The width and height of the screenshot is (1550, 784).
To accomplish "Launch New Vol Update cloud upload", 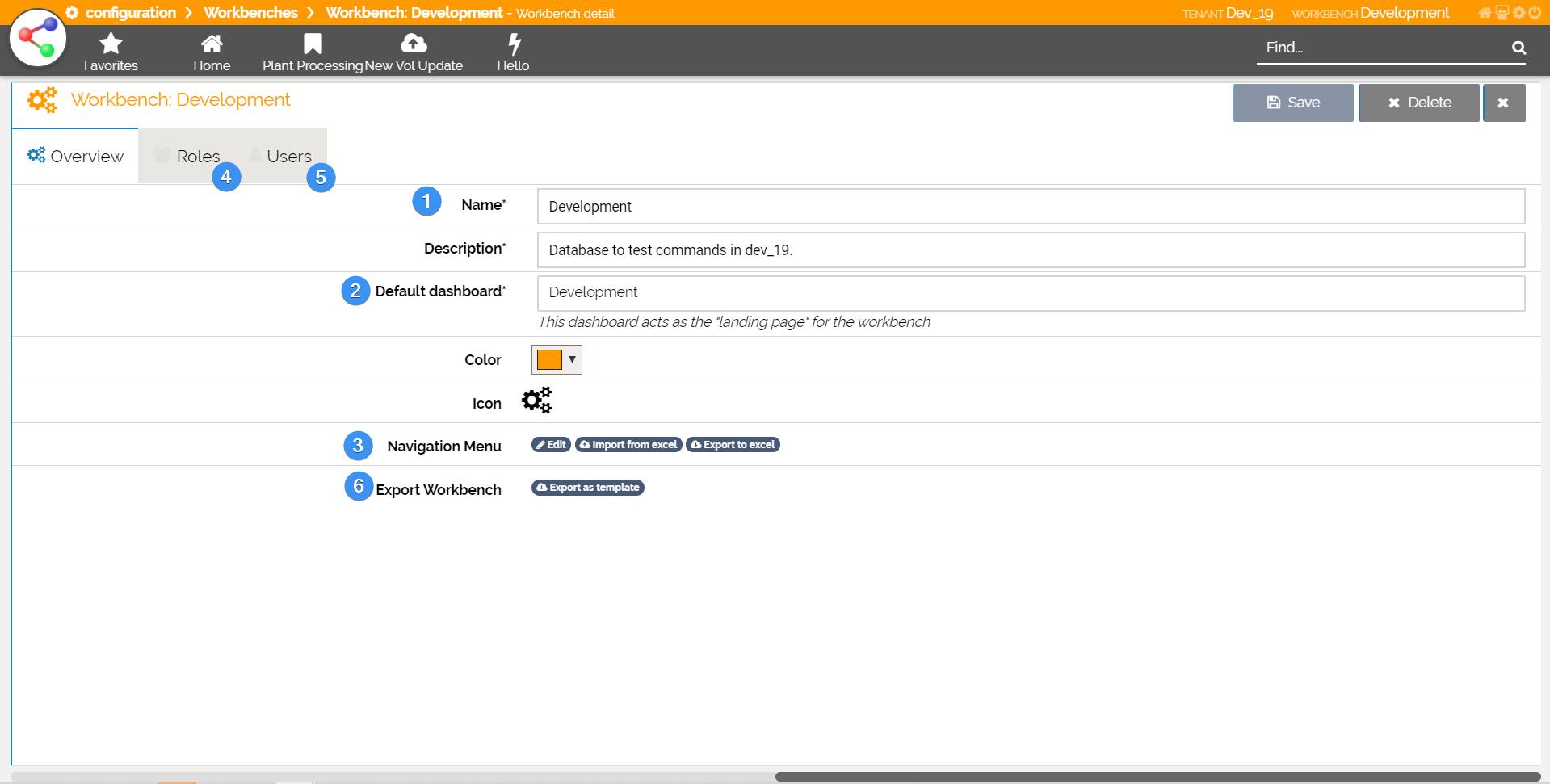I will pyautogui.click(x=414, y=52).
